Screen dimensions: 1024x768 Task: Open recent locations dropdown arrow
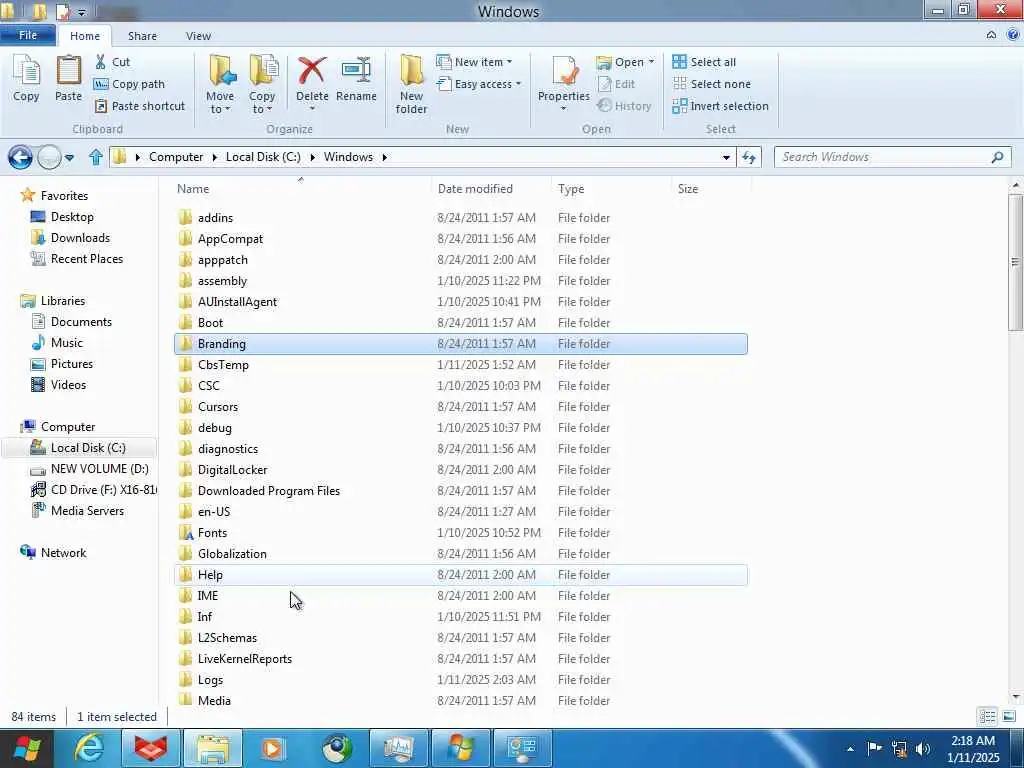[x=69, y=157]
